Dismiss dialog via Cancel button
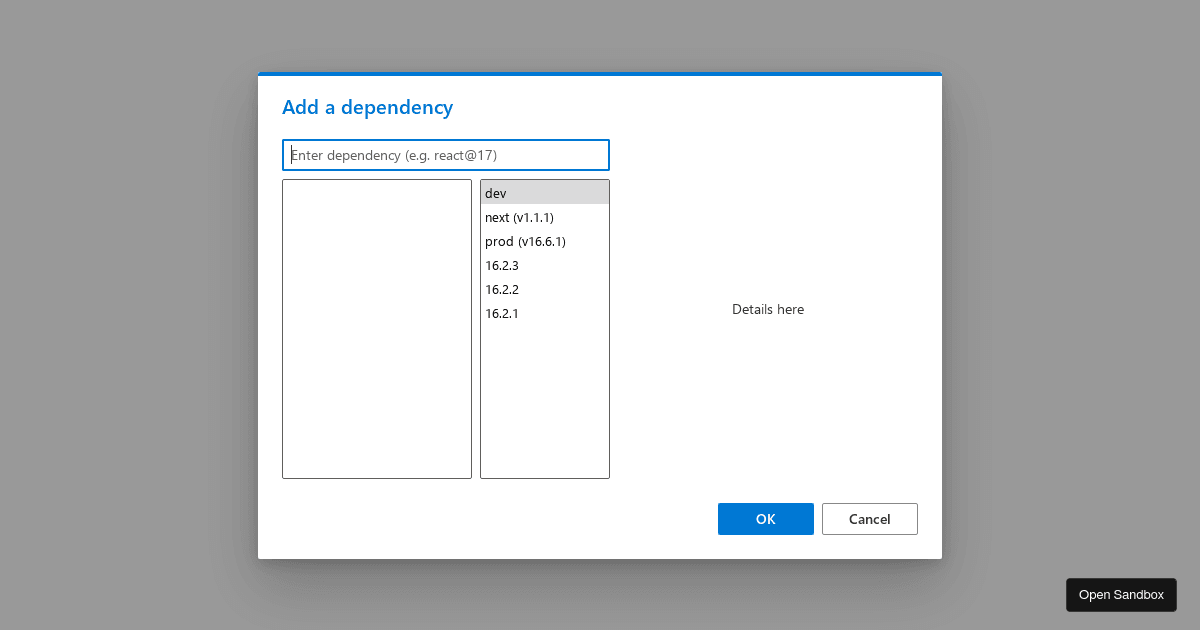Viewport: 1200px width, 630px height. [x=869, y=519]
